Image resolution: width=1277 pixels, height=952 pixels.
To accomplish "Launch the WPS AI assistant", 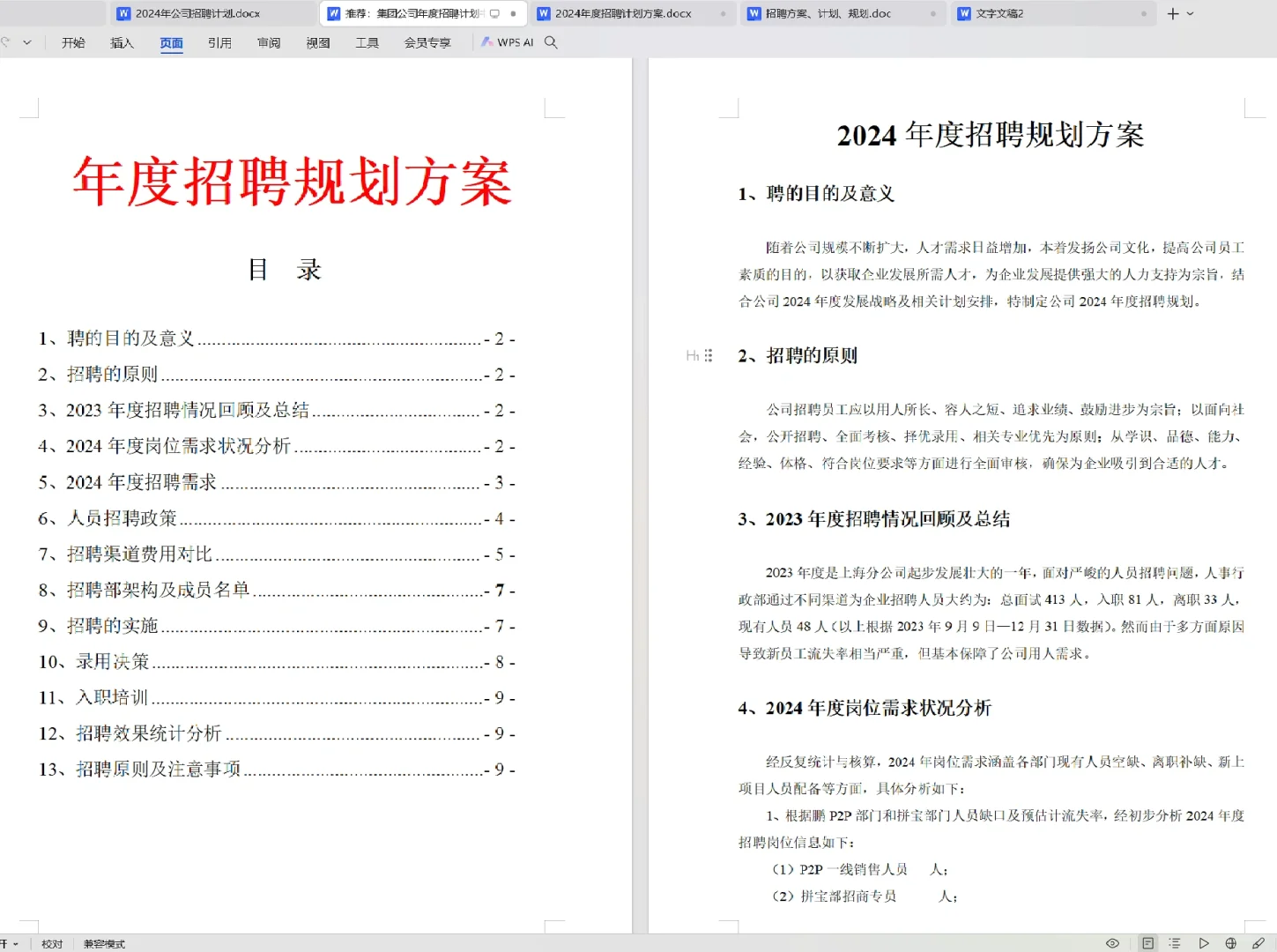I will pos(508,42).
